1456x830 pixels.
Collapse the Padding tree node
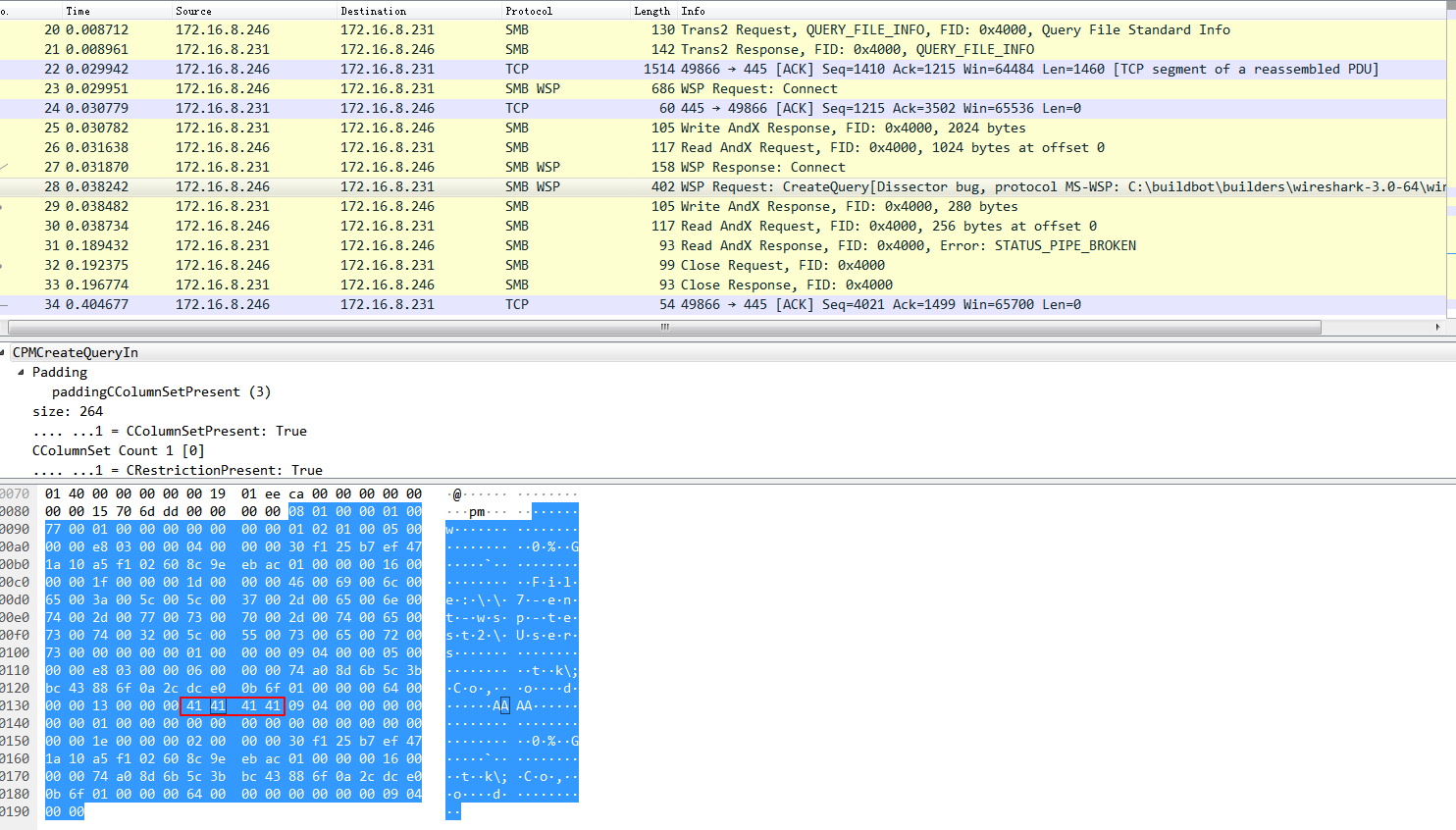tap(21, 372)
